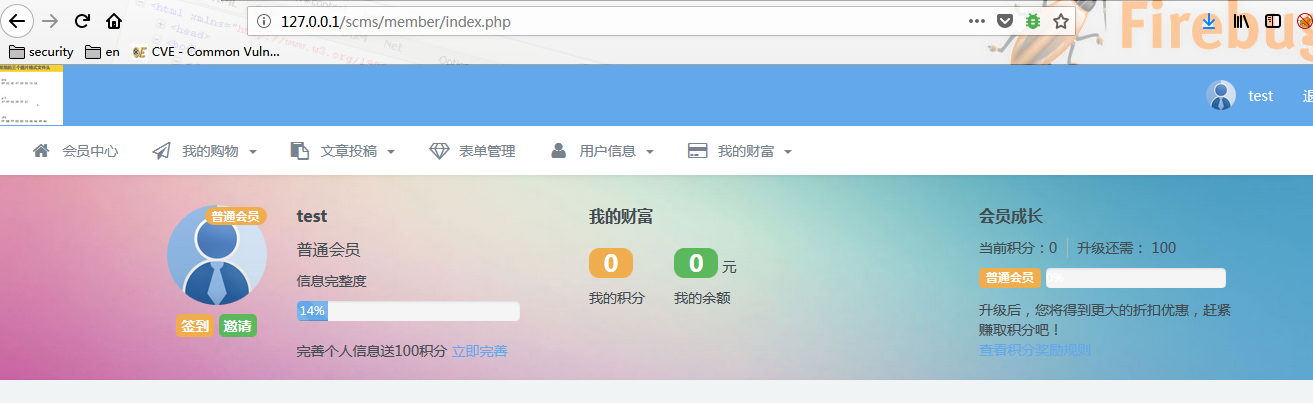The height and width of the screenshot is (403, 1313).
Task: Expand the 我的财富 dropdown arrow
Action: tap(788, 152)
